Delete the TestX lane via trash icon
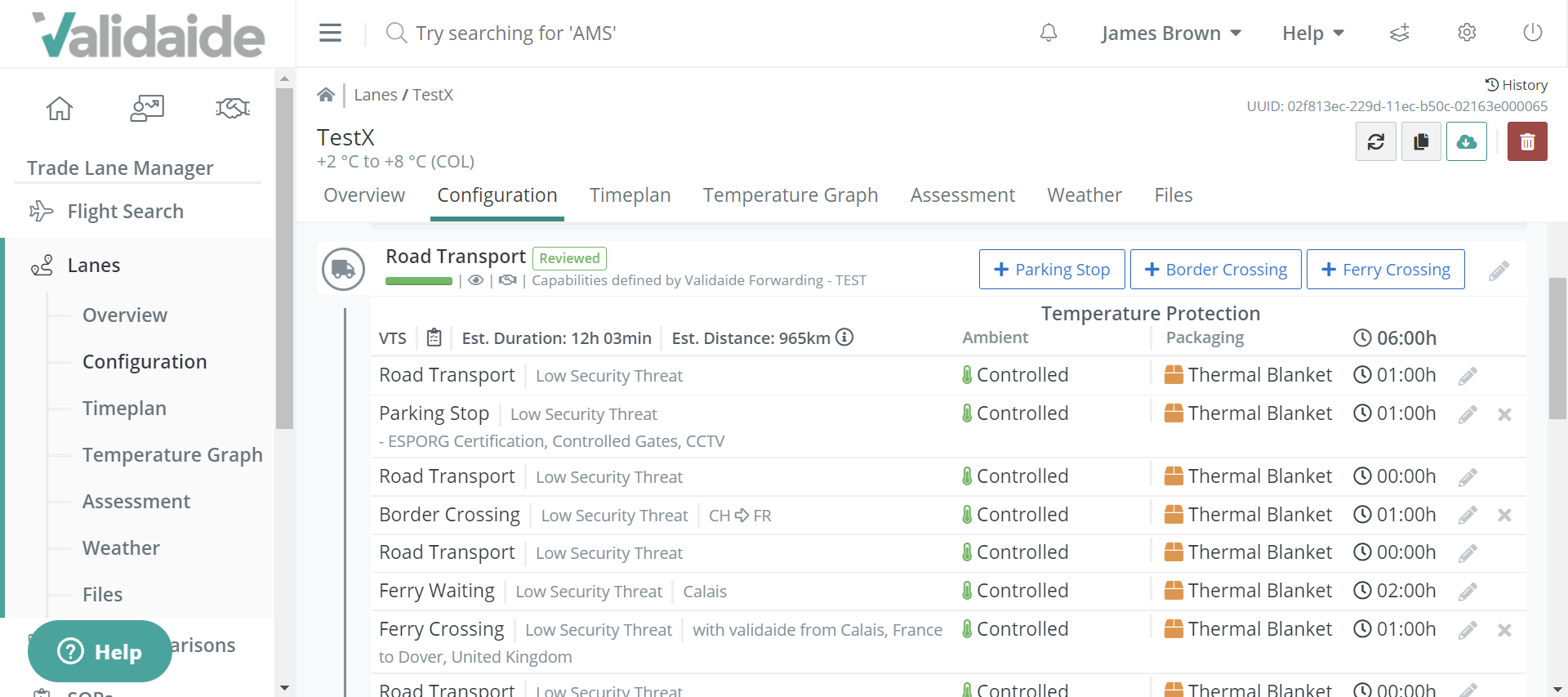The height and width of the screenshot is (697, 1568). [x=1527, y=141]
